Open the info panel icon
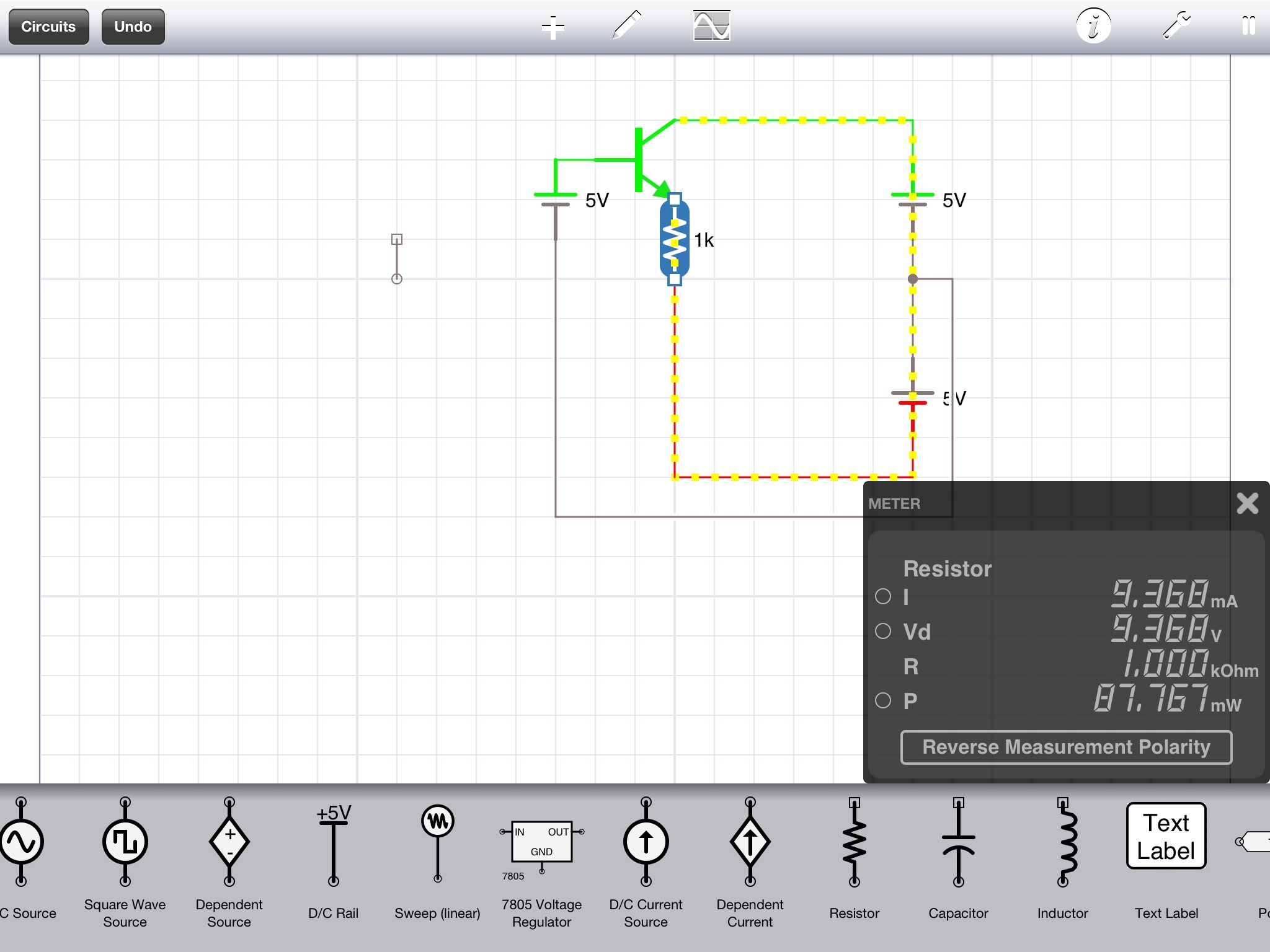 [x=1093, y=26]
